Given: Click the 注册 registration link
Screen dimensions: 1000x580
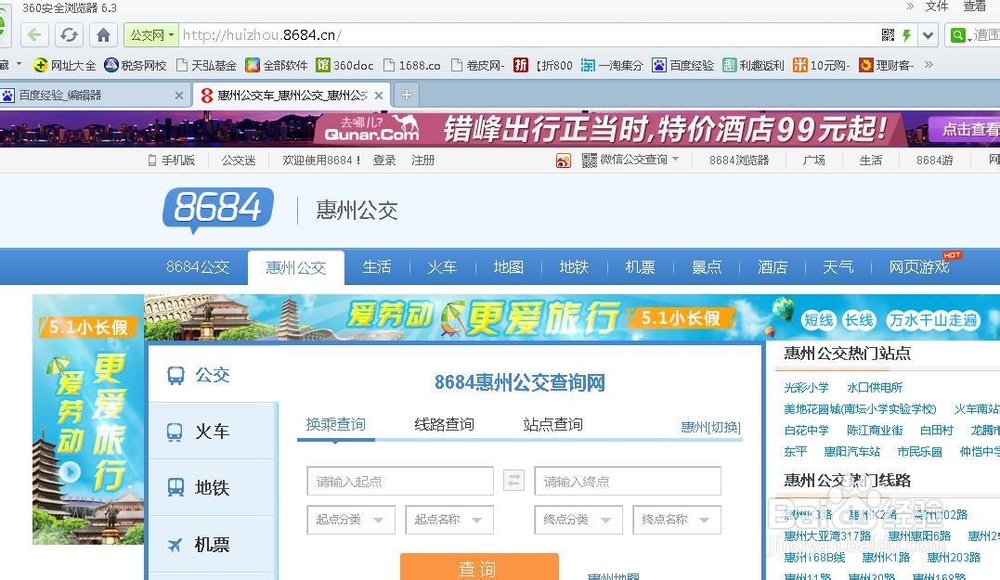Looking at the screenshot, I should tap(422, 160).
